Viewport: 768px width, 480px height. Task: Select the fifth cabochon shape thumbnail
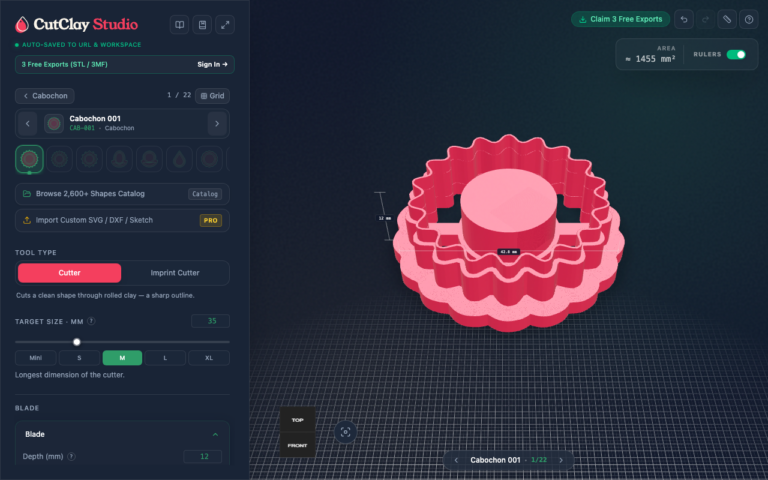point(149,159)
